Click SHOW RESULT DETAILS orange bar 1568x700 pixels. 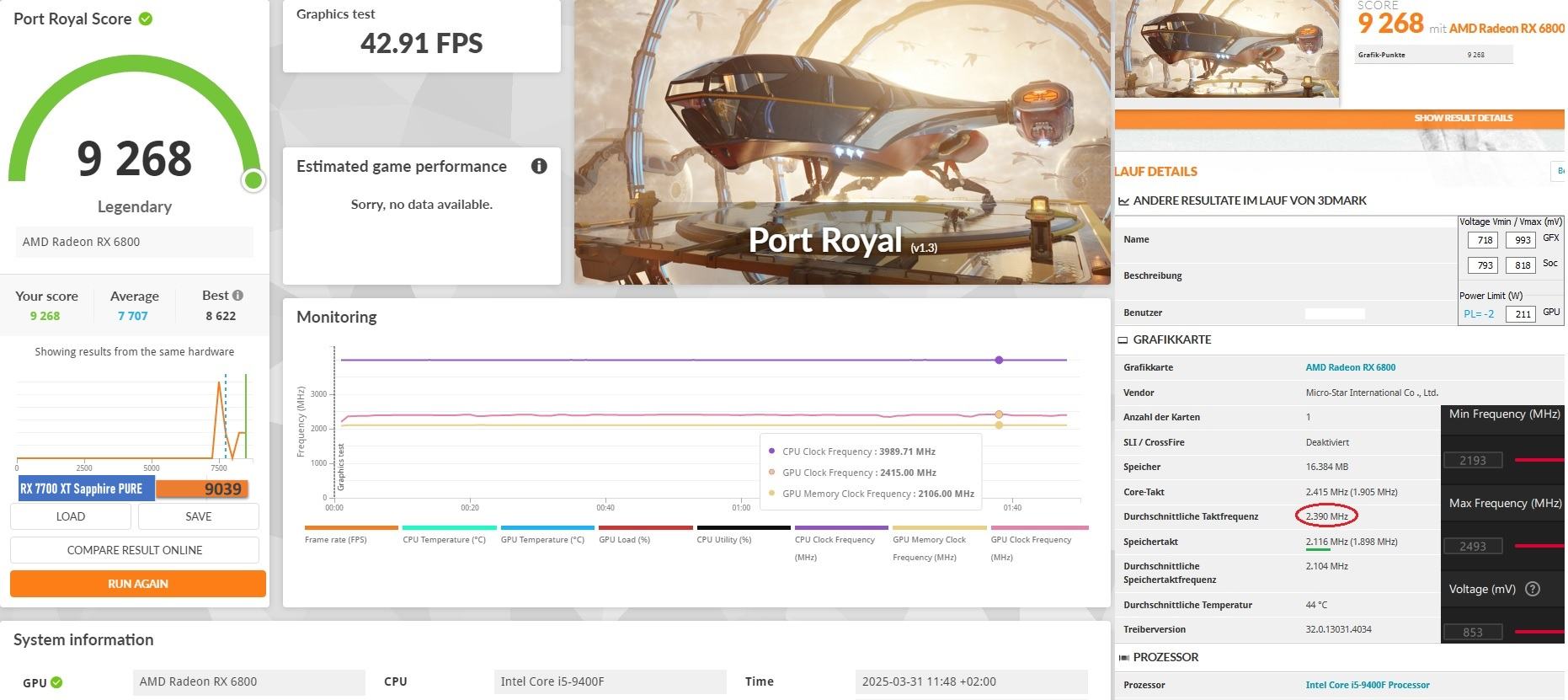(x=1339, y=118)
